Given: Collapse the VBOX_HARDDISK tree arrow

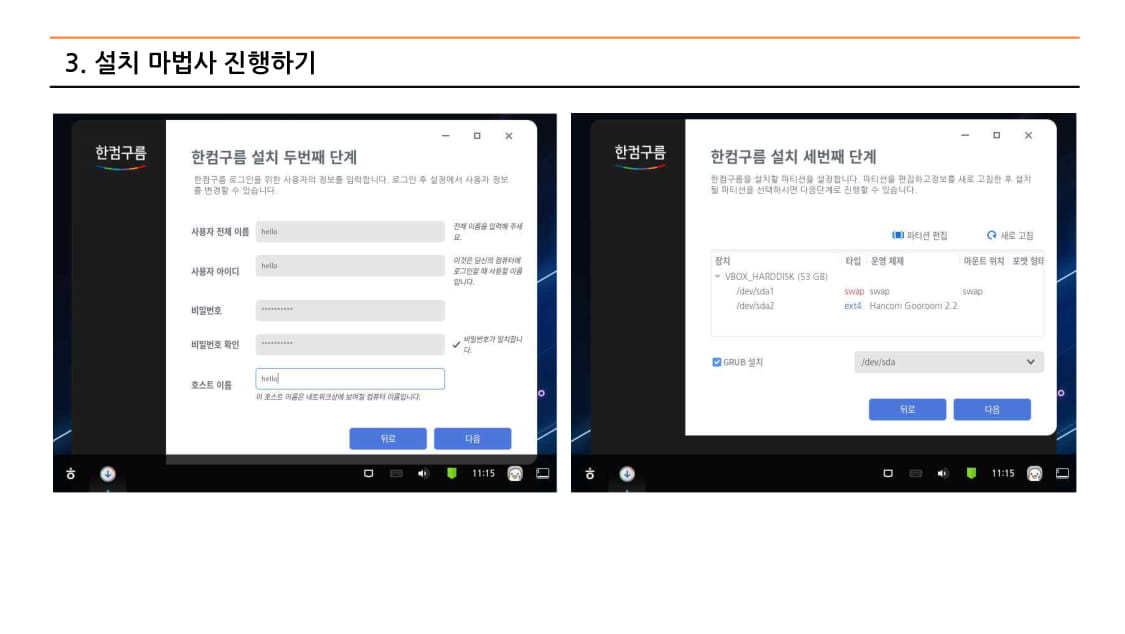Looking at the screenshot, I should click(x=717, y=276).
